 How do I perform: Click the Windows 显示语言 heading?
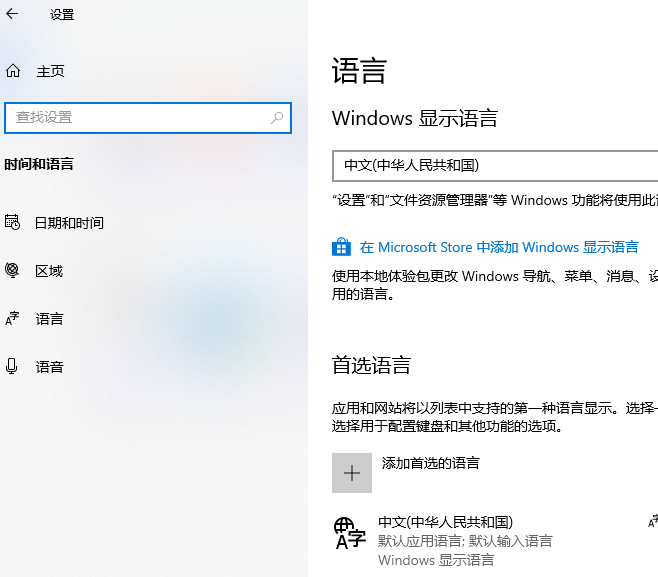coord(415,118)
